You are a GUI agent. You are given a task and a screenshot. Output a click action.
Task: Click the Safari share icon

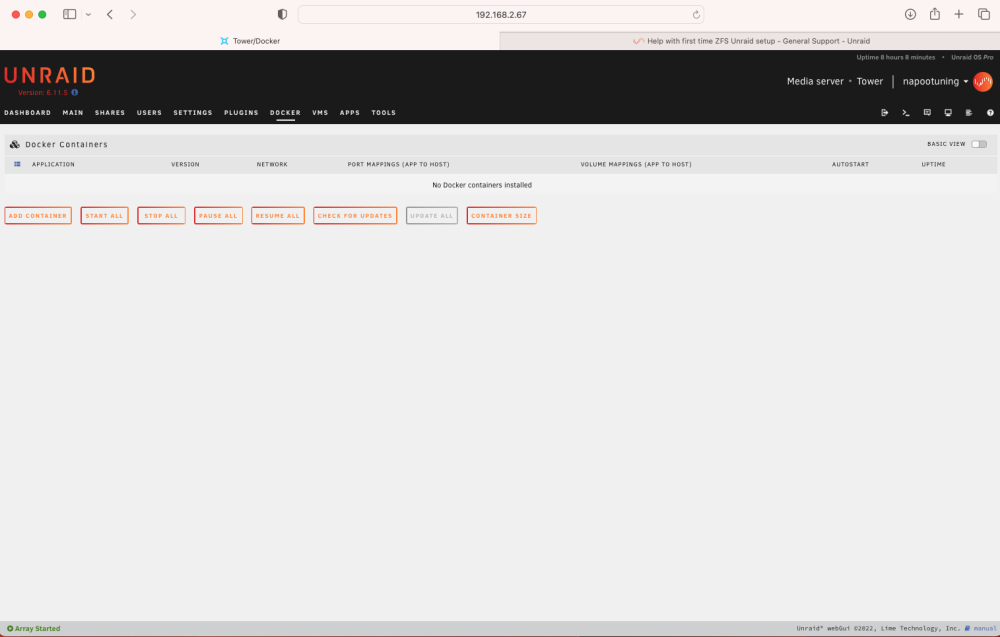(934, 14)
